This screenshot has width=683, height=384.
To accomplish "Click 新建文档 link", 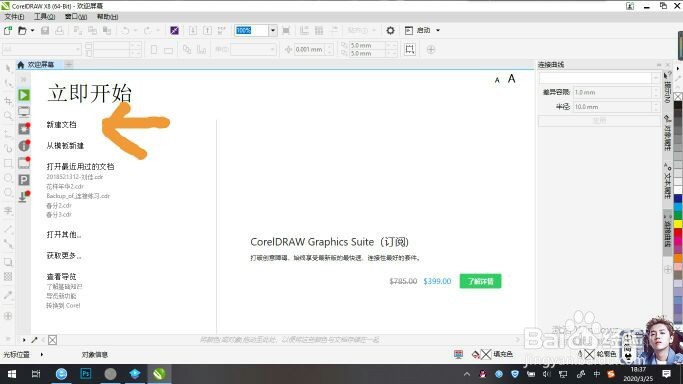I will coord(61,125).
